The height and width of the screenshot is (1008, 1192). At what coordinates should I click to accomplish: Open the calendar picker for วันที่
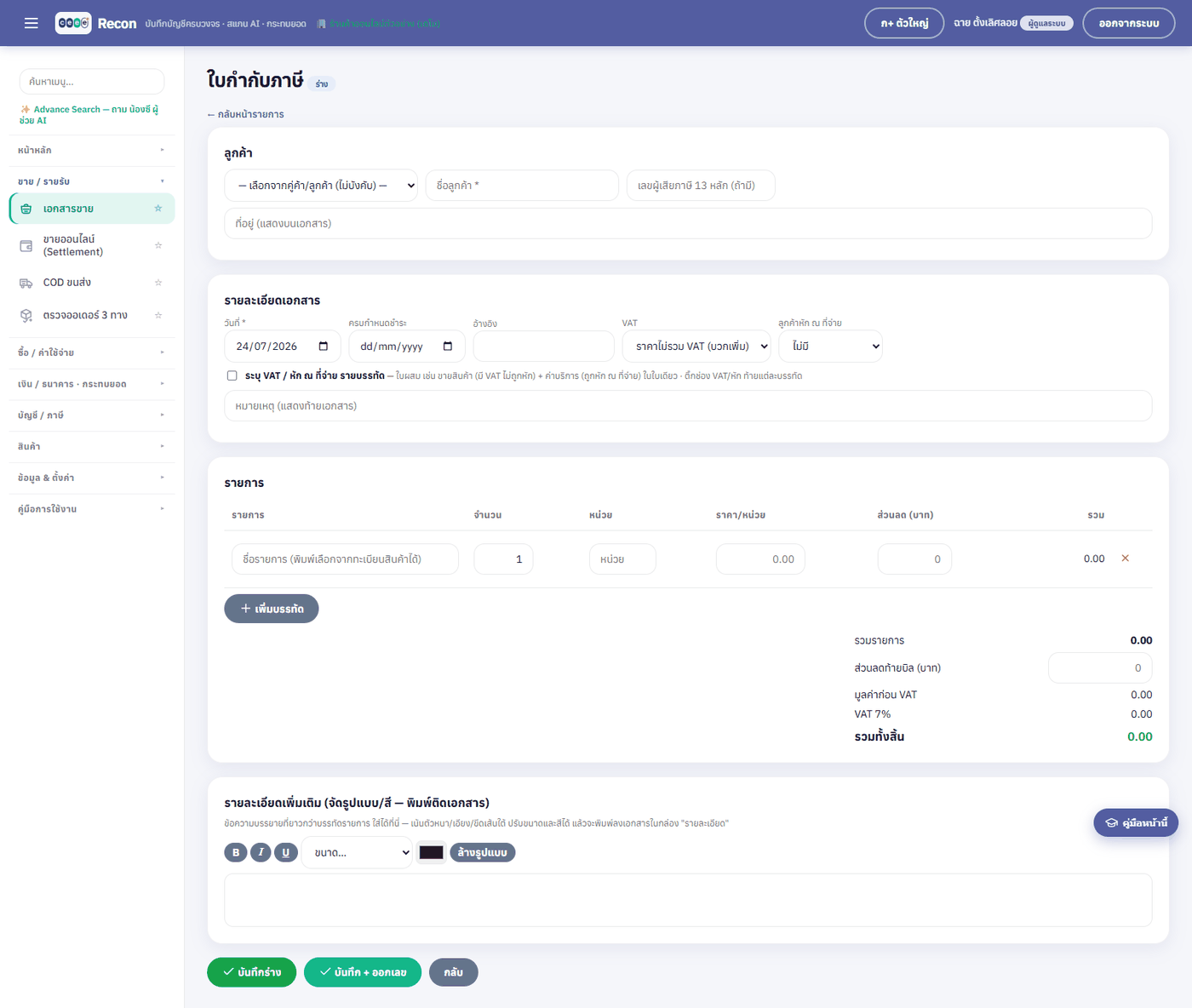324,346
